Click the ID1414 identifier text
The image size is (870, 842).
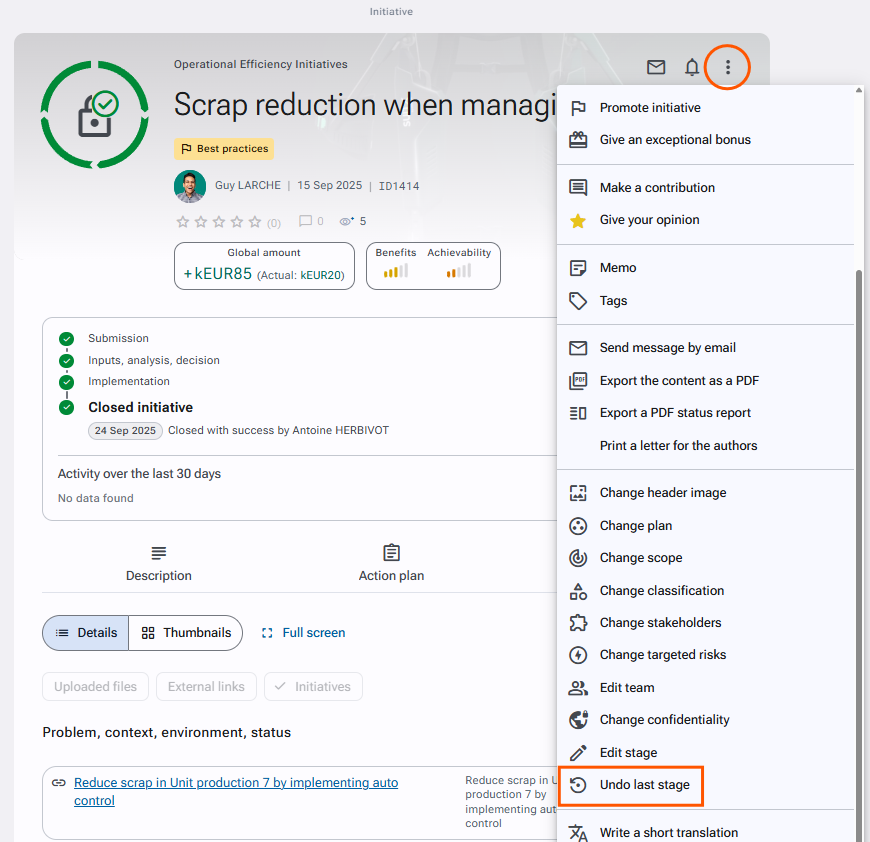pos(398,186)
